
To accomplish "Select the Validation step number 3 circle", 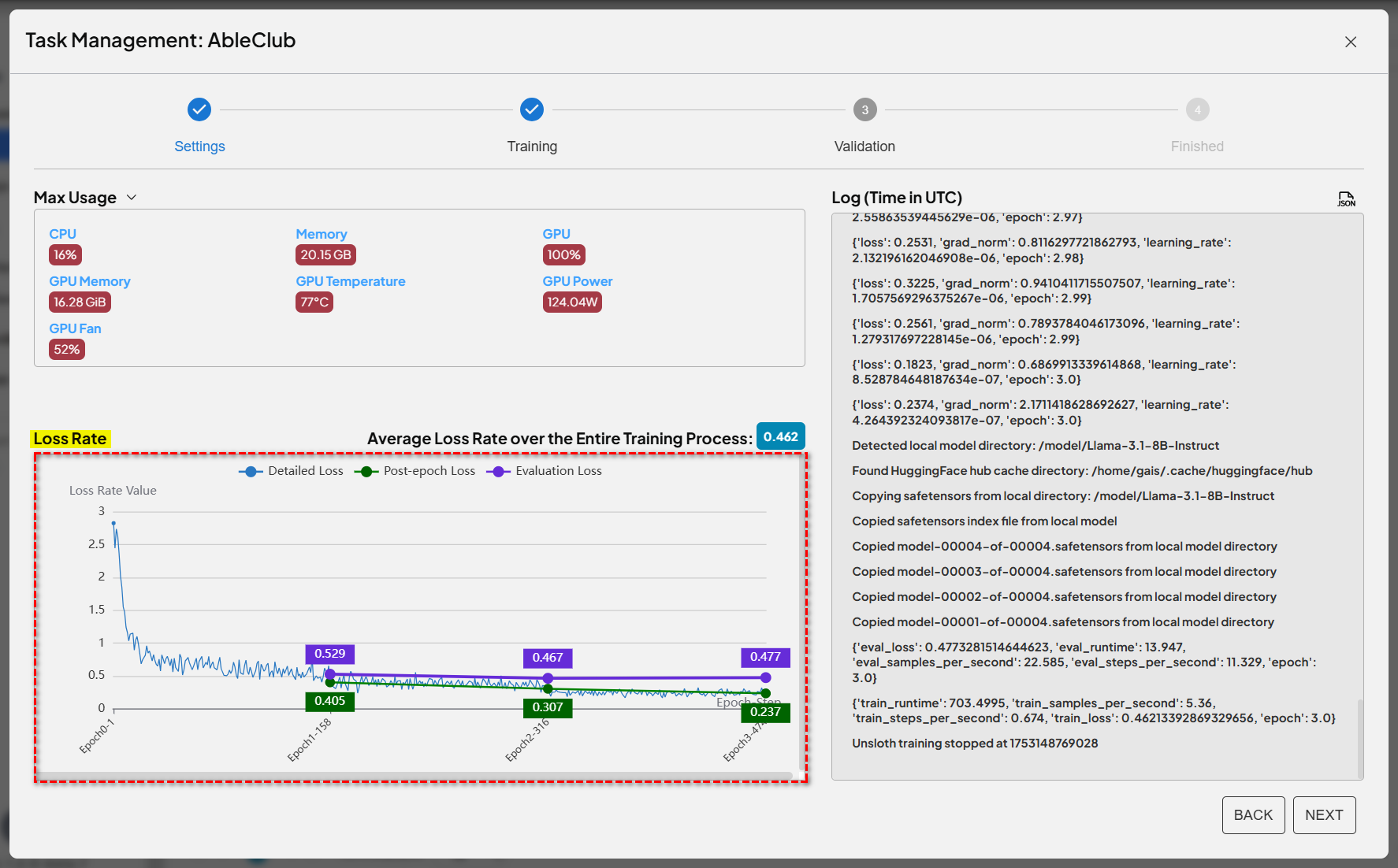I will (864, 109).
